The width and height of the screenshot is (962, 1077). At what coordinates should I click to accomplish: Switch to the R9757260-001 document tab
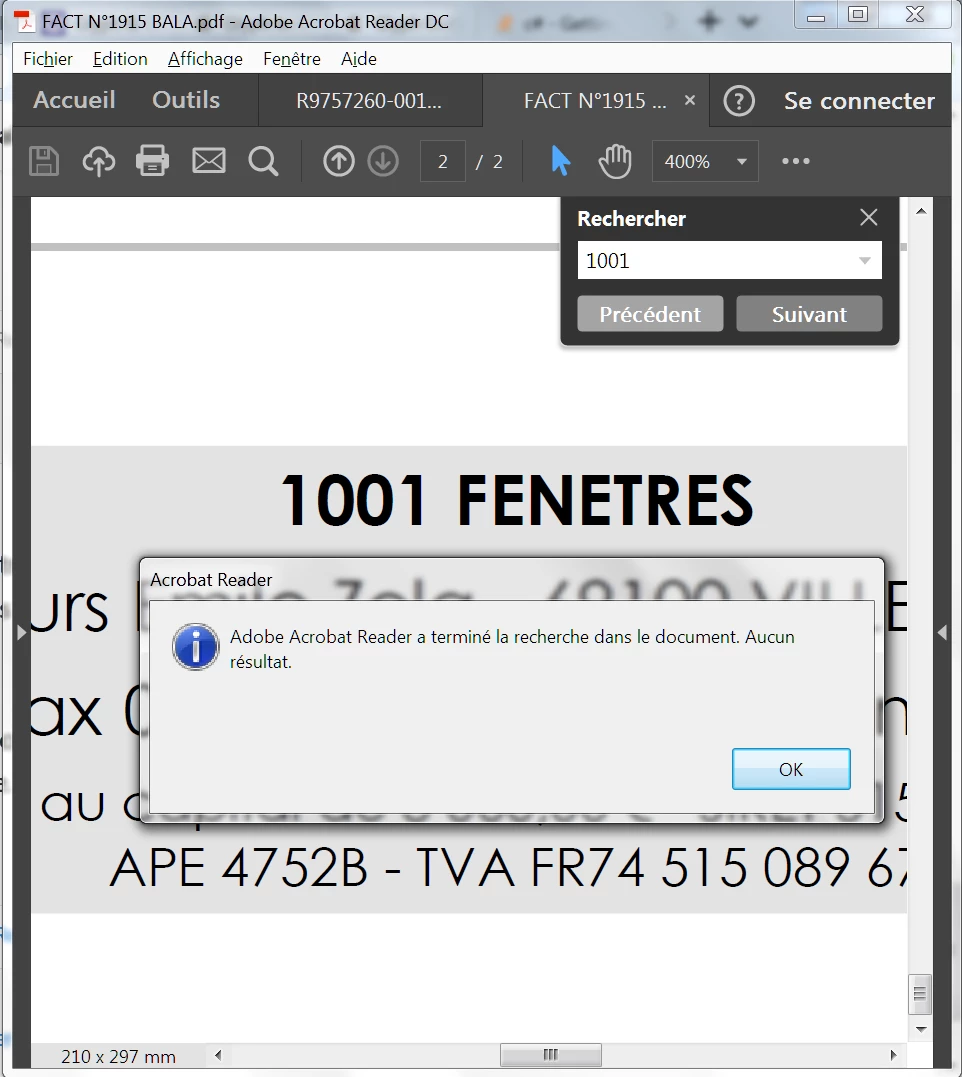369,101
